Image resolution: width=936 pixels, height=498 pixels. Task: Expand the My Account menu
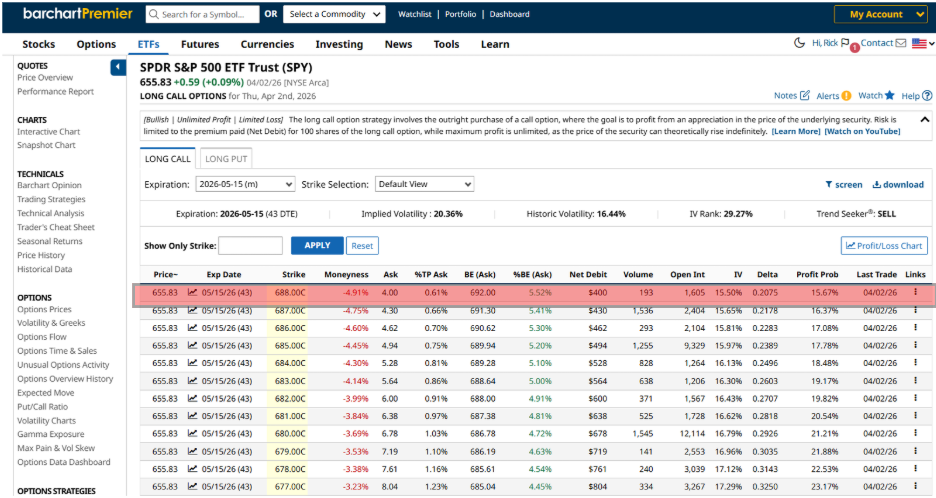pos(882,15)
